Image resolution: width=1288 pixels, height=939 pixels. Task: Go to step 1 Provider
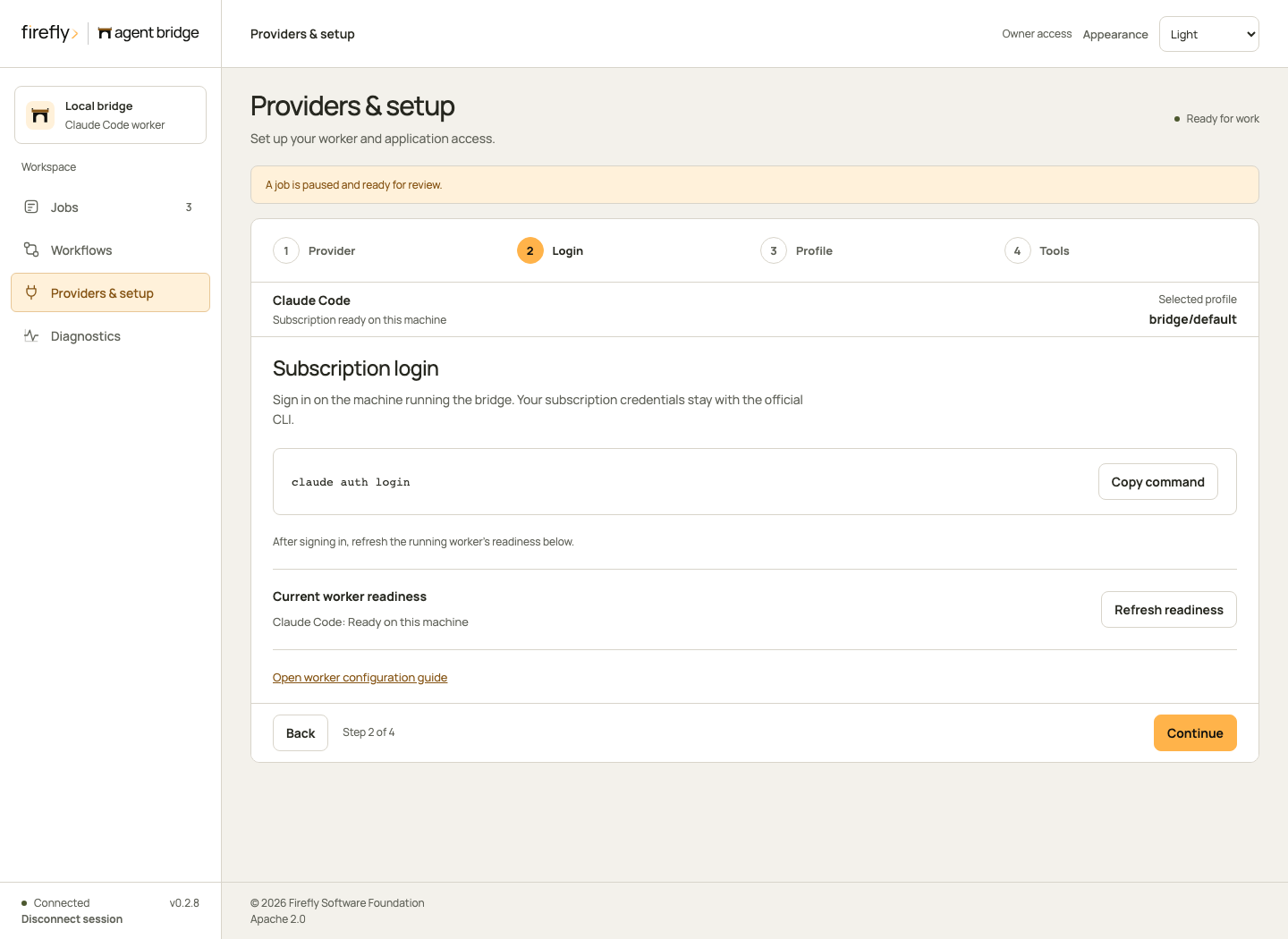point(314,251)
